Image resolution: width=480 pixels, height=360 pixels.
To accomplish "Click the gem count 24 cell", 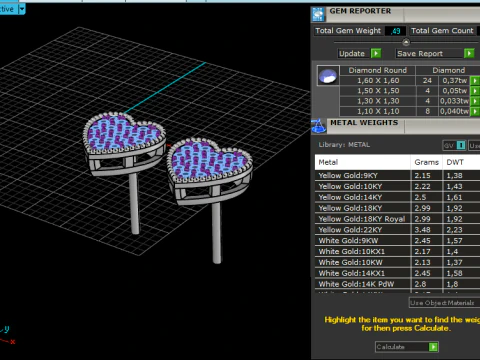I will tap(427, 80).
